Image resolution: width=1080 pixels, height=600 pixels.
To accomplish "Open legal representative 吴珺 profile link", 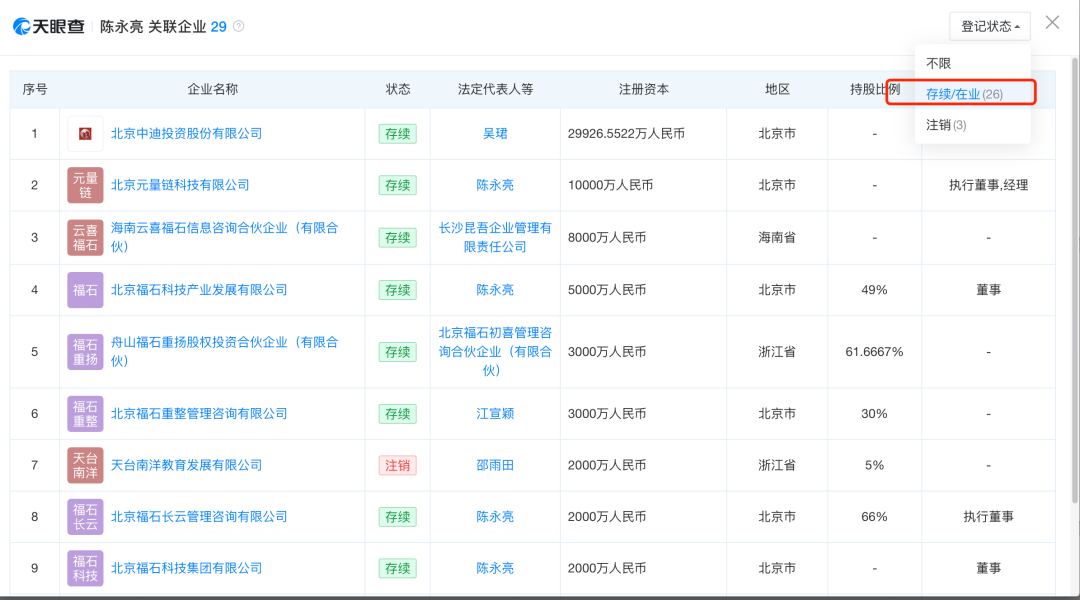I will tap(495, 133).
